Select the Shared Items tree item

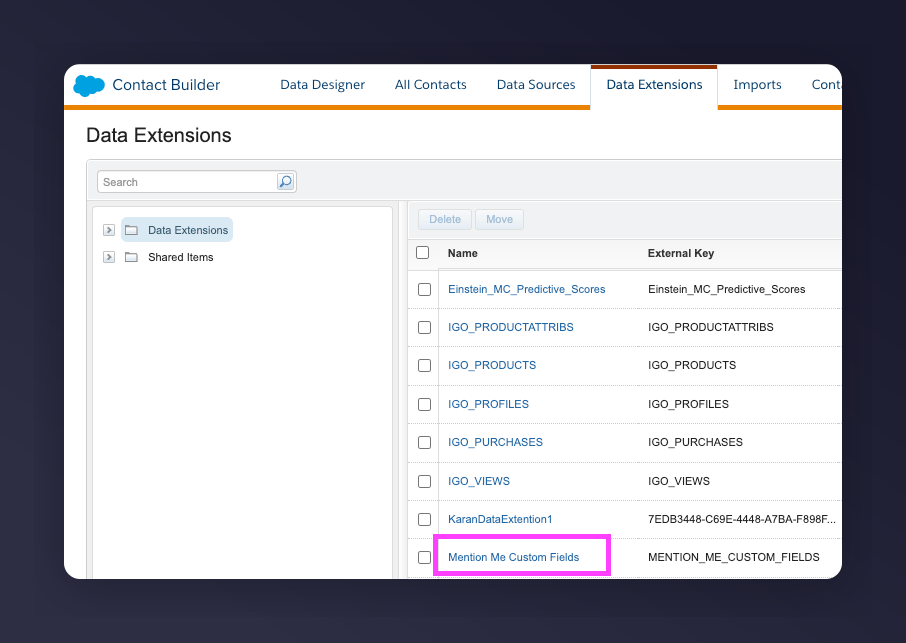pyautogui.click(x=180, y=257)
